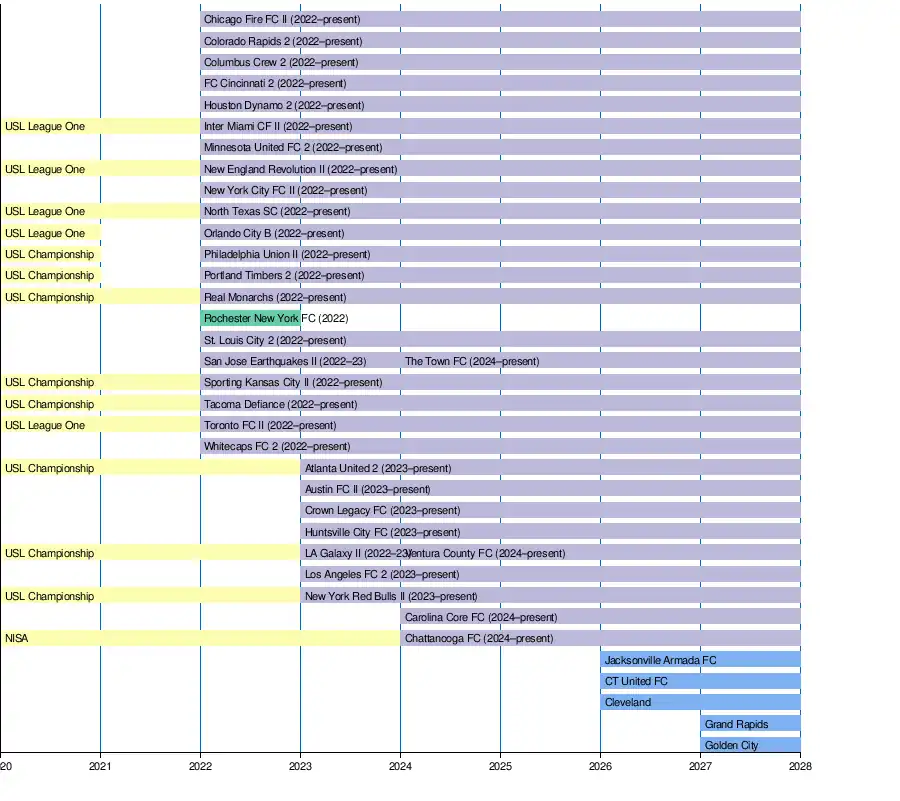The height and width of the screenshot is (801, 900).
Task: Click the 2026 year axis label
Action: (x=600, y=768)
